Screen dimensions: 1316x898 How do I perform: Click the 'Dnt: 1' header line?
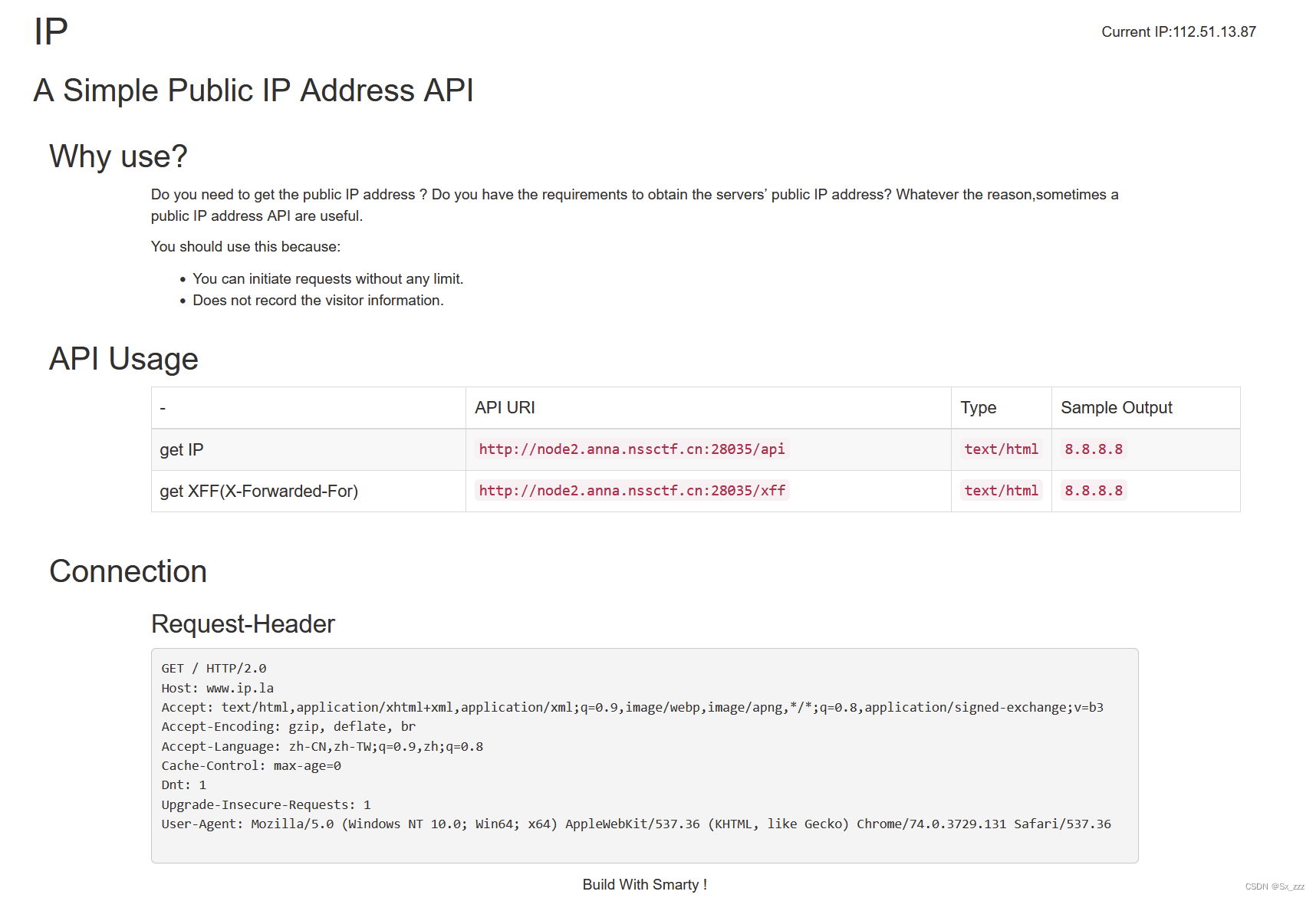(x=184, y=785)
